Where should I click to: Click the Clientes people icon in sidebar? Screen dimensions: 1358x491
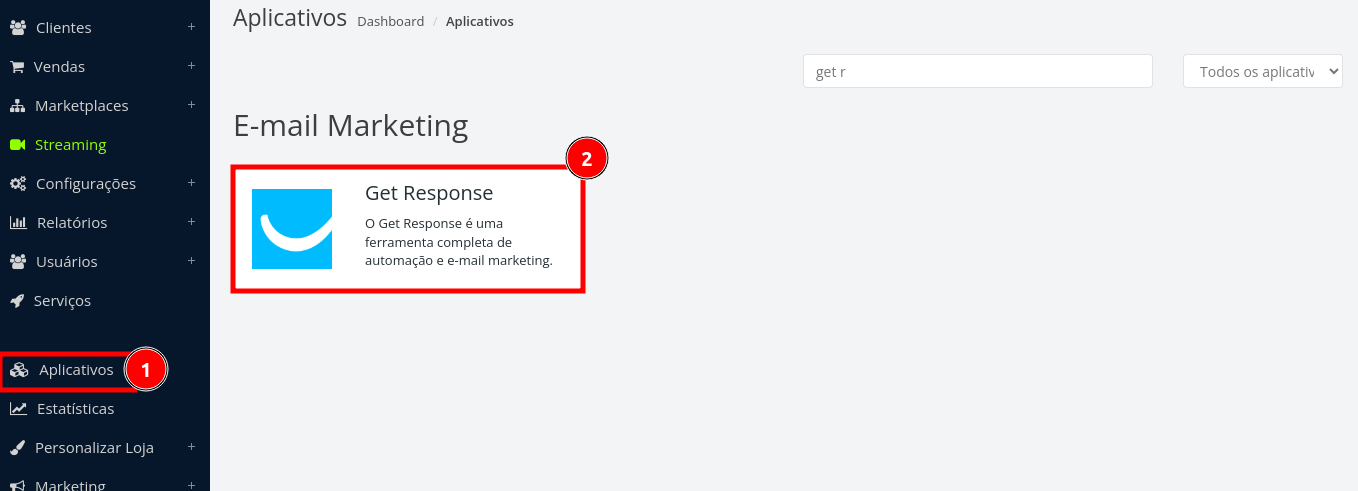point(17,28)
